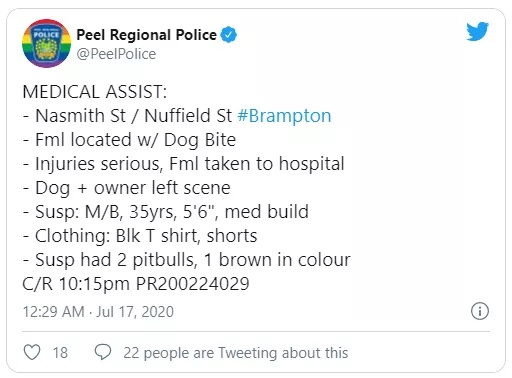Open the reply speech bubble icon
This screenshot has height=378, width=512.
pos(103,352)
